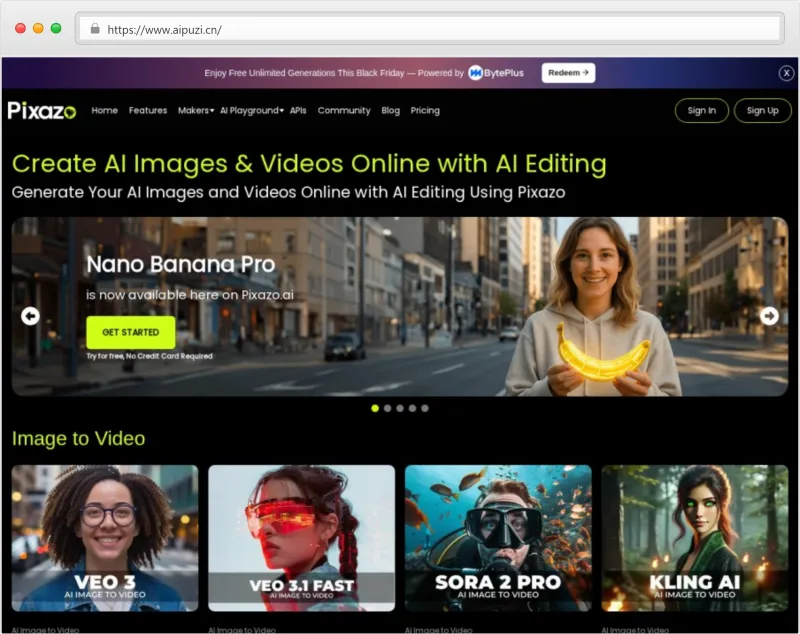Click the padlock icon in the address bar

tap(95, 30)
